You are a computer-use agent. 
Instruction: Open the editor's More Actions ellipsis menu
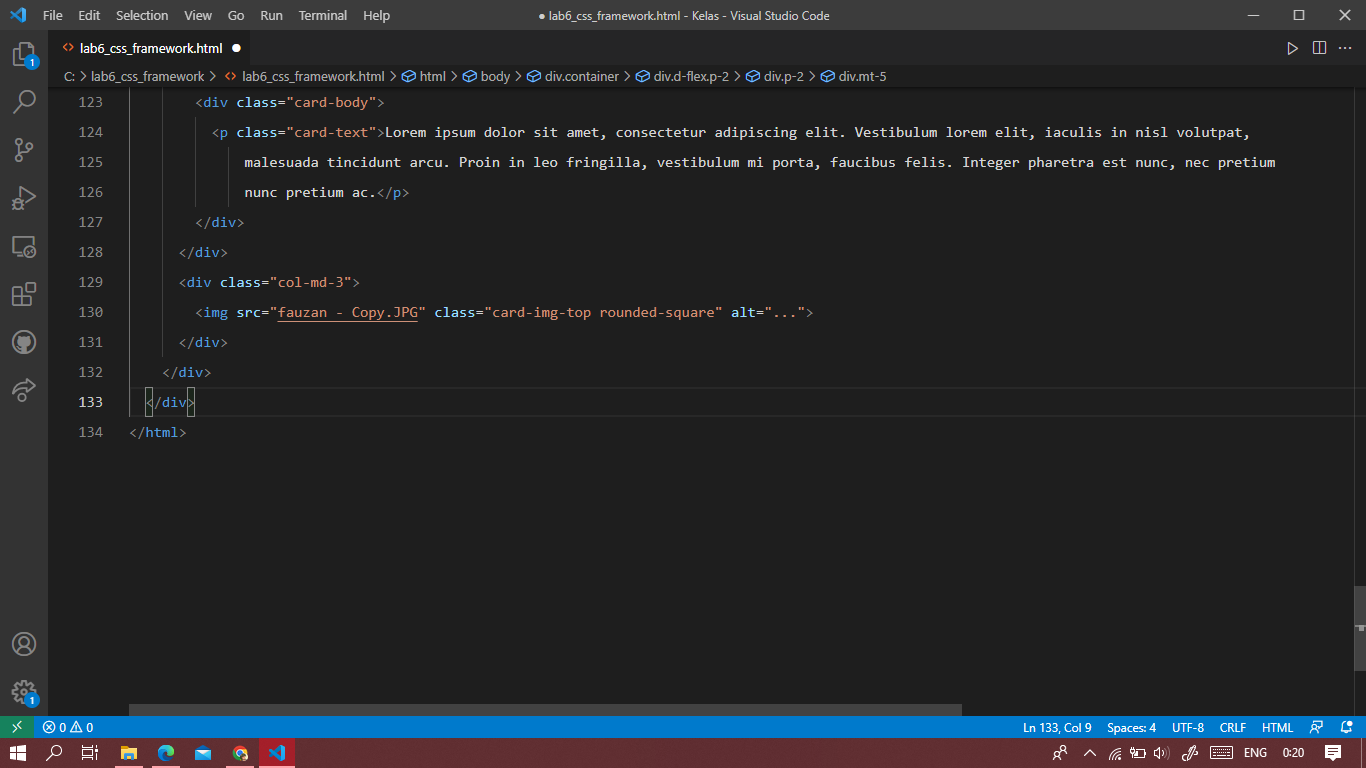[x=1346, y=48]
